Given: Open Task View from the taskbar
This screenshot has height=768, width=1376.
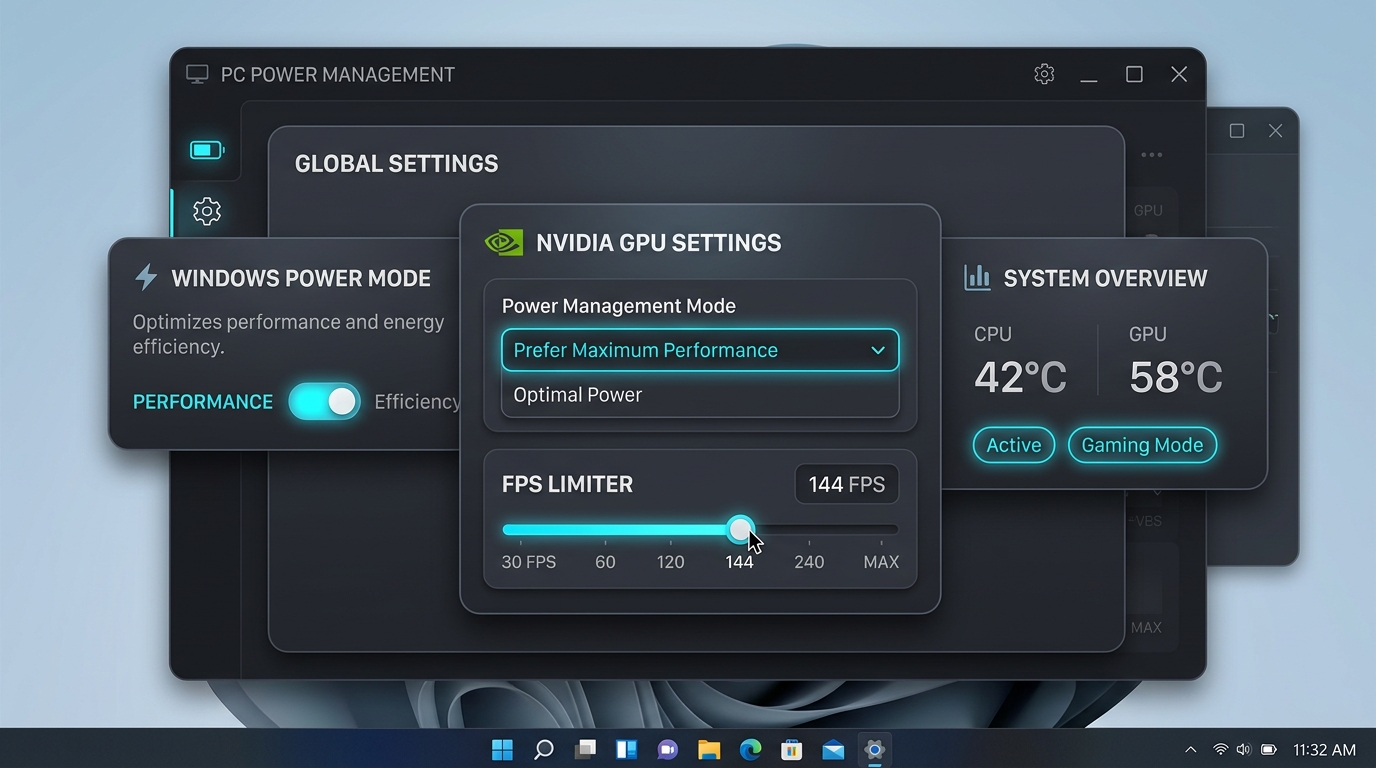Looking at the screenshot, I should [x=585, y=749].
